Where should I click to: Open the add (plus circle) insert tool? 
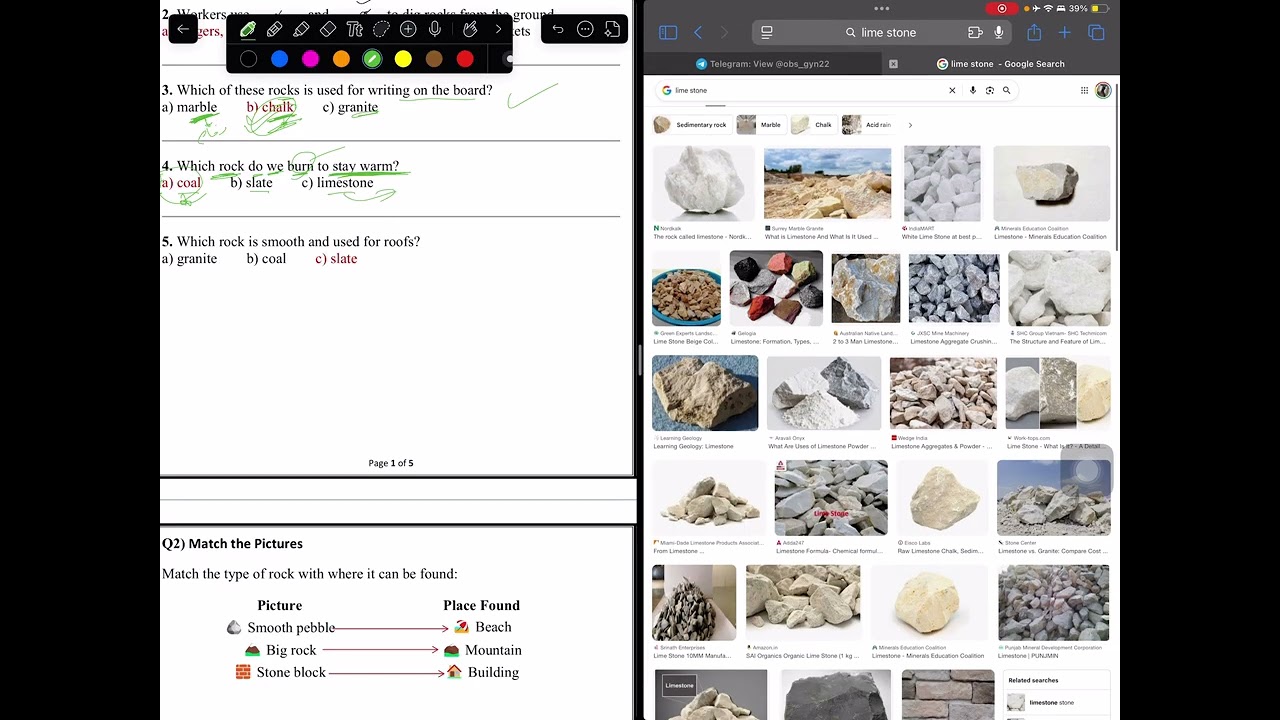(x=408, y=29)
